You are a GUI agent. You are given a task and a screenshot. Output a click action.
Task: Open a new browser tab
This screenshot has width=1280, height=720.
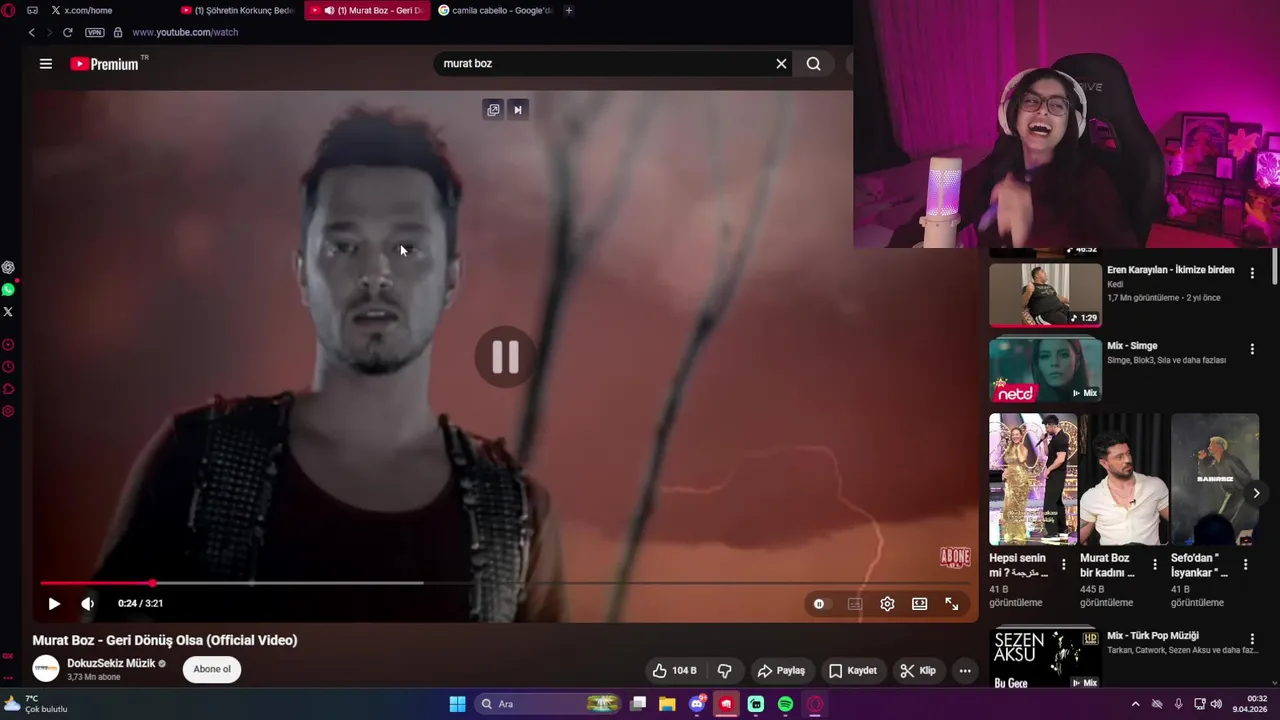[x=569, y=10]
